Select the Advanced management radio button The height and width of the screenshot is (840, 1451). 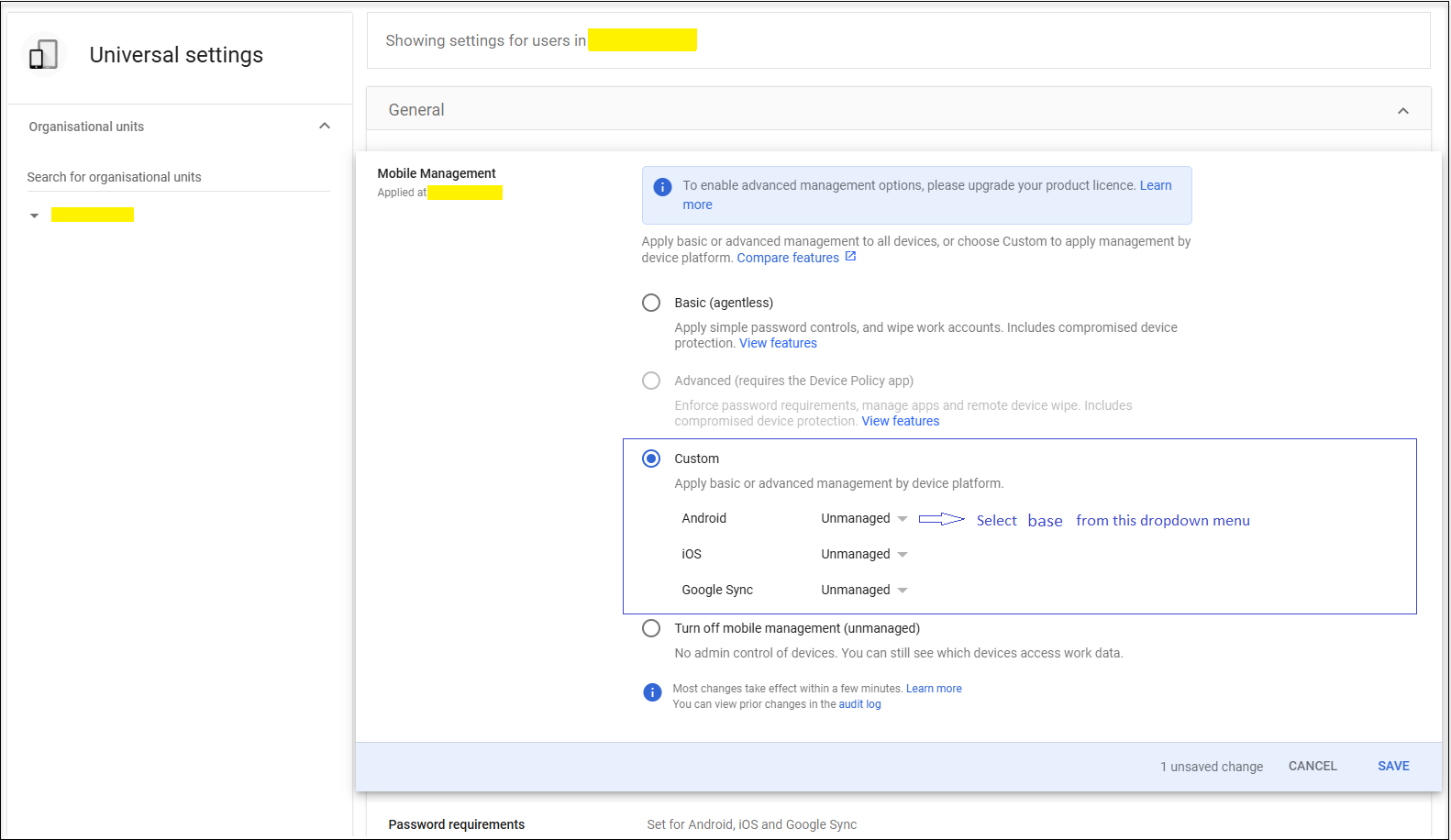651,381
